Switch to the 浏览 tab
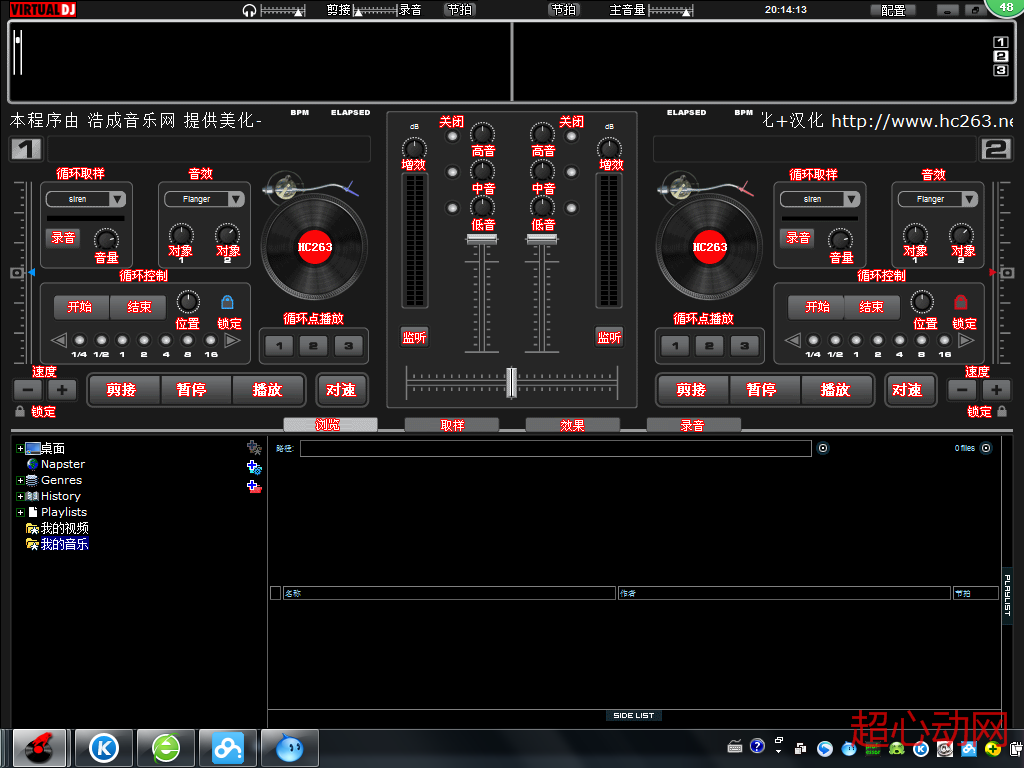1024x768 pixels. point(330,425)
